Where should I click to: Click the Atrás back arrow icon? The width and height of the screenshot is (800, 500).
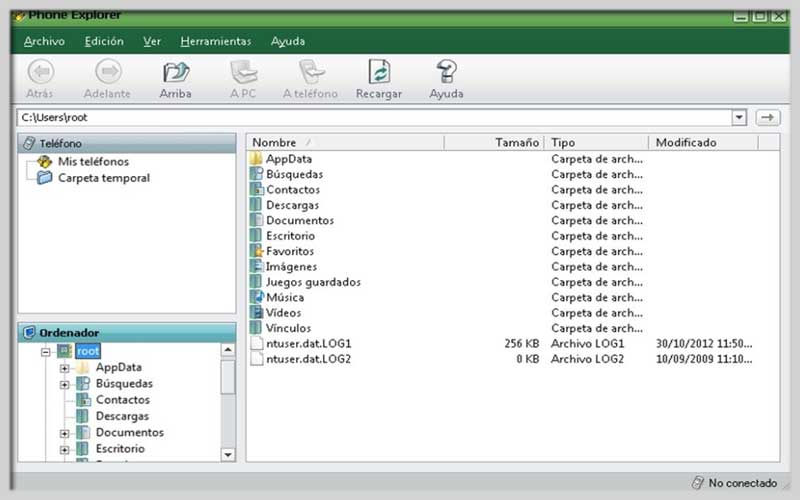tap(41, 71)
